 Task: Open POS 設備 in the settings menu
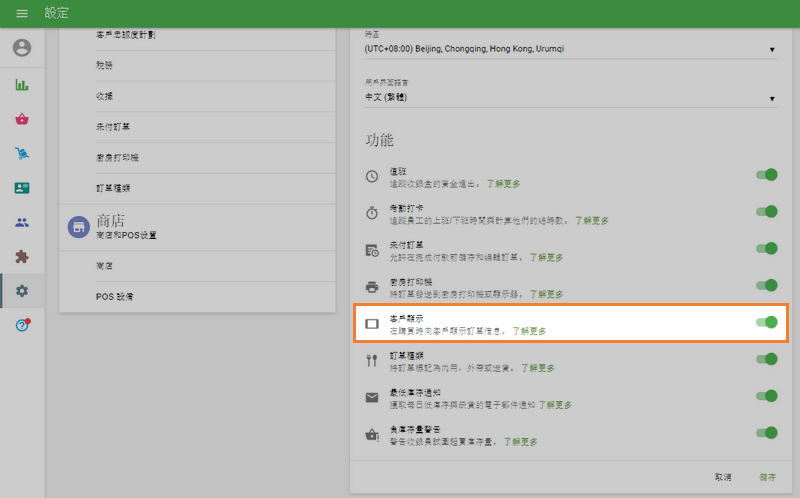pos(115,297)
